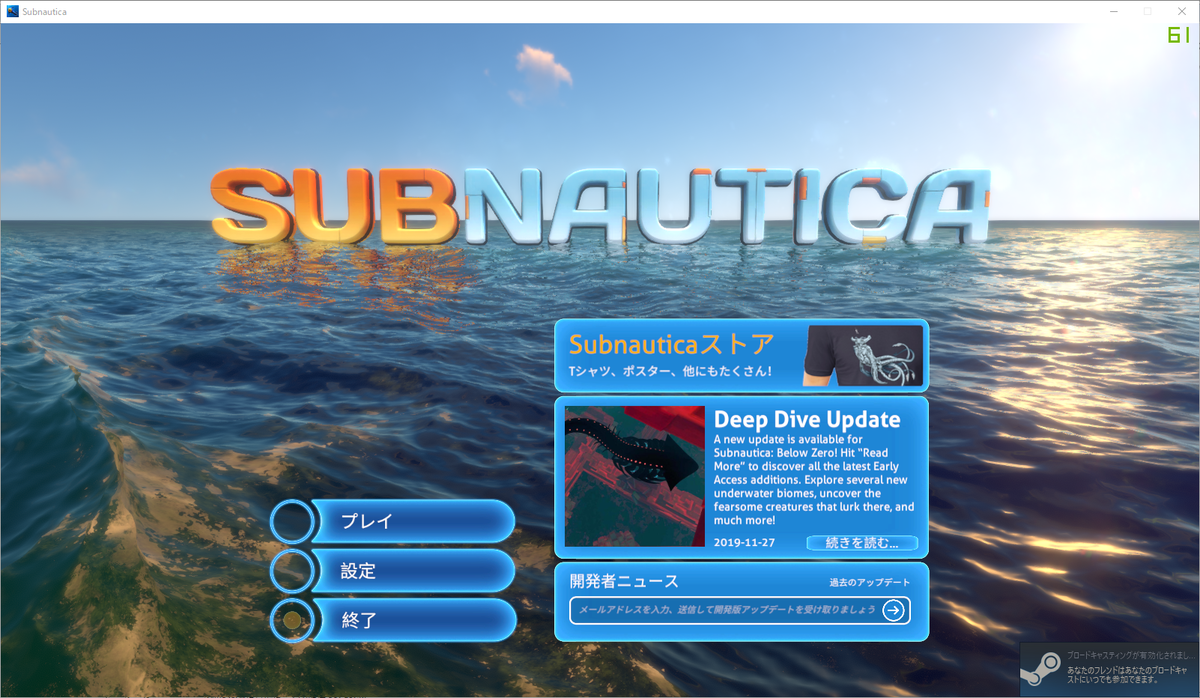The image size is (1200, 698).
Task: Click the Subnautica window title icon
Action: 12,11
